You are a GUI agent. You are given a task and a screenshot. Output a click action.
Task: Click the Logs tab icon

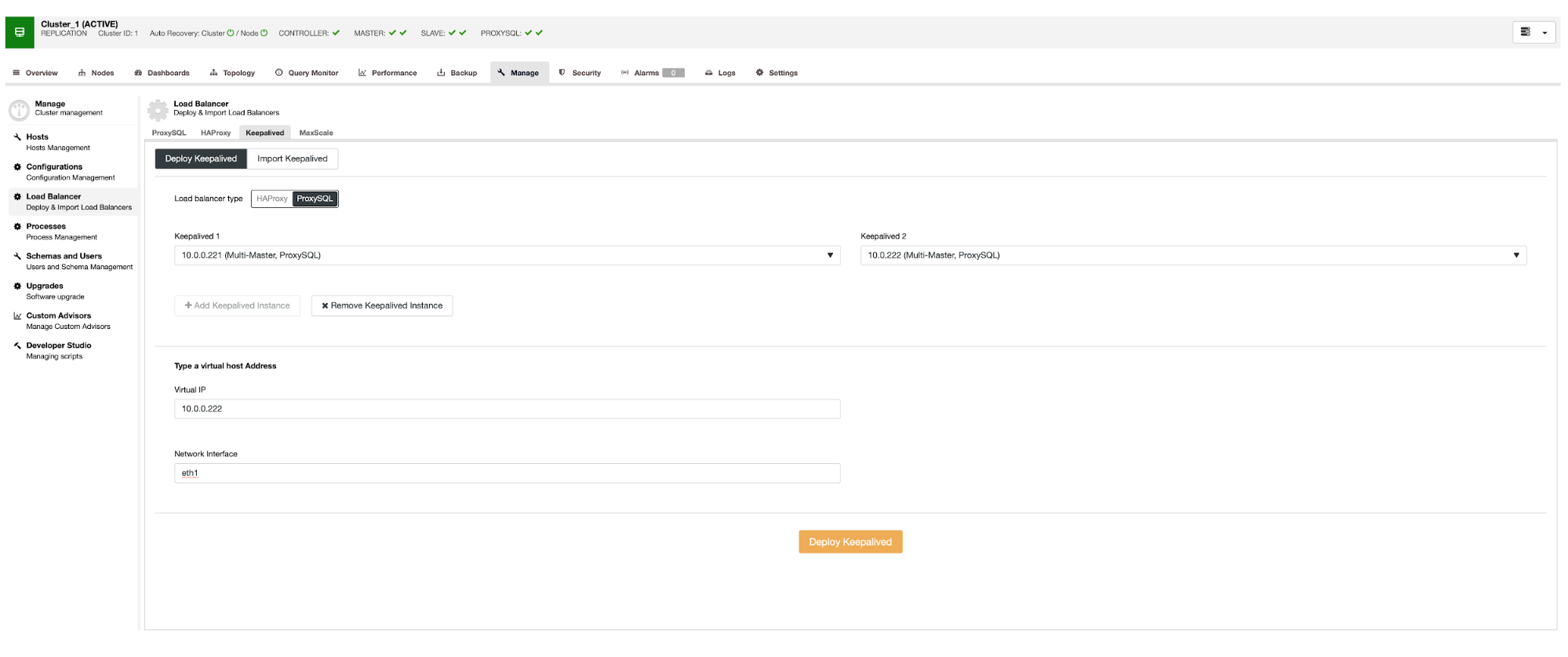click(x=709, y=73)
